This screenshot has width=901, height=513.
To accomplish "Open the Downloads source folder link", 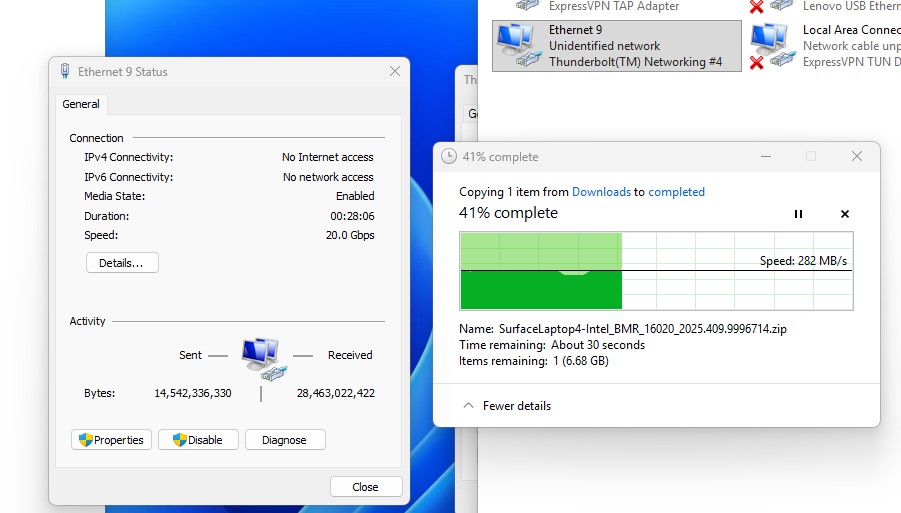I will click(x=601, y=192).
